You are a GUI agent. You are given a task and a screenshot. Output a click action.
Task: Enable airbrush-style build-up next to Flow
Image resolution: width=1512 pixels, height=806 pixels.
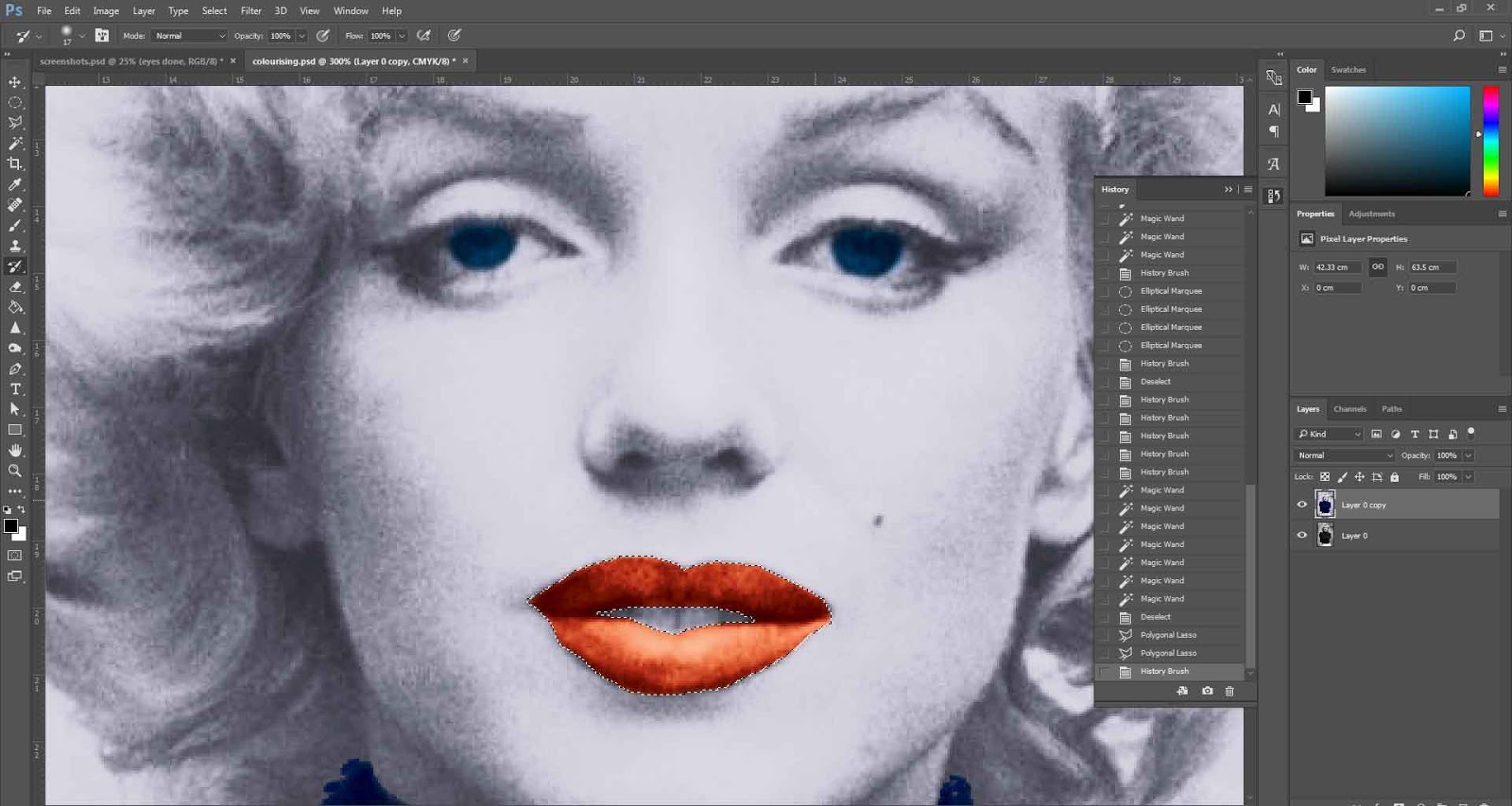tap(423, 36)
